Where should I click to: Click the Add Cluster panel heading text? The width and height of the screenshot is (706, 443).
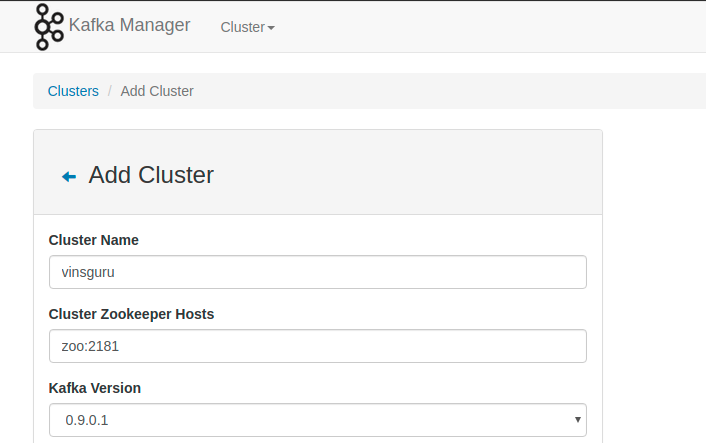pyautogui.click(x=151, y=175)
